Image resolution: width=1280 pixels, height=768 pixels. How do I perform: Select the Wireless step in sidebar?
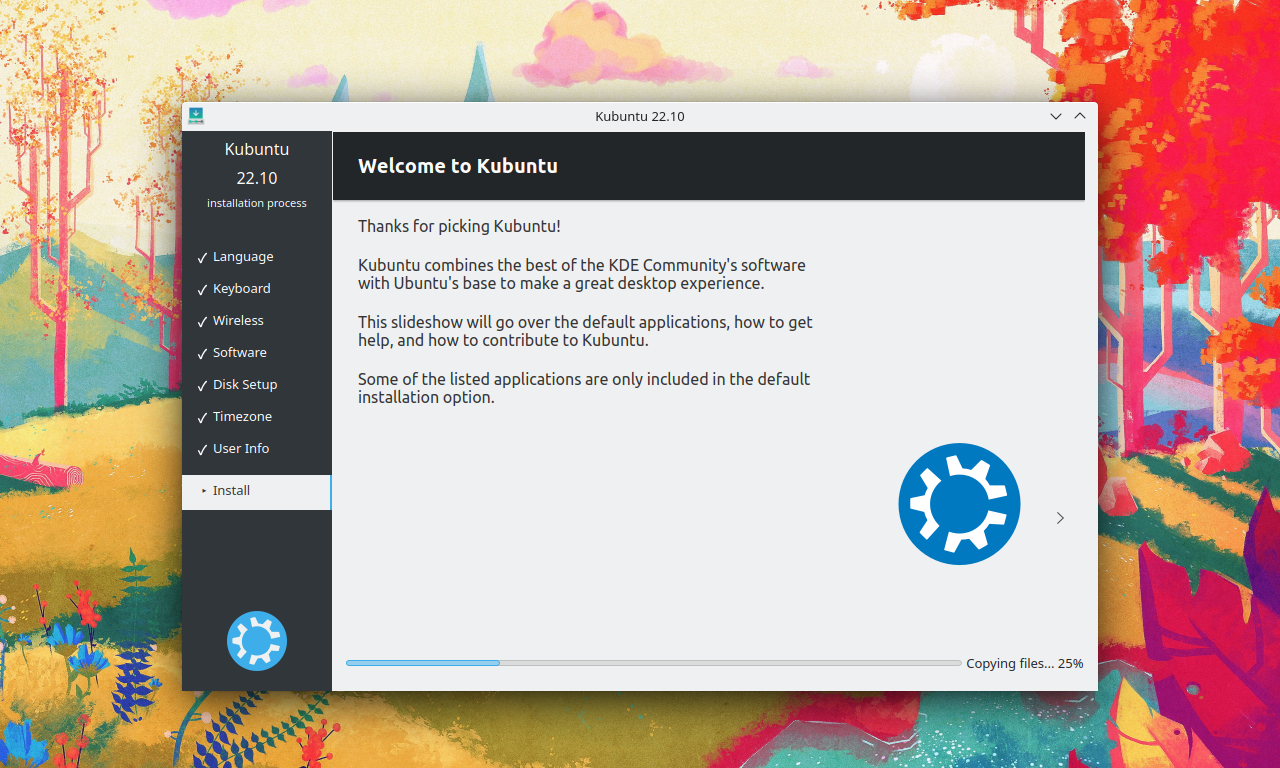pos(238,321)
